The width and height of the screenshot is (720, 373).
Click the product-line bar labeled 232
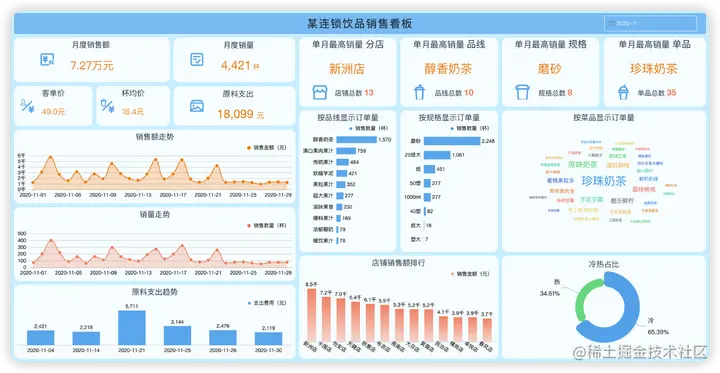coord(339,207)
